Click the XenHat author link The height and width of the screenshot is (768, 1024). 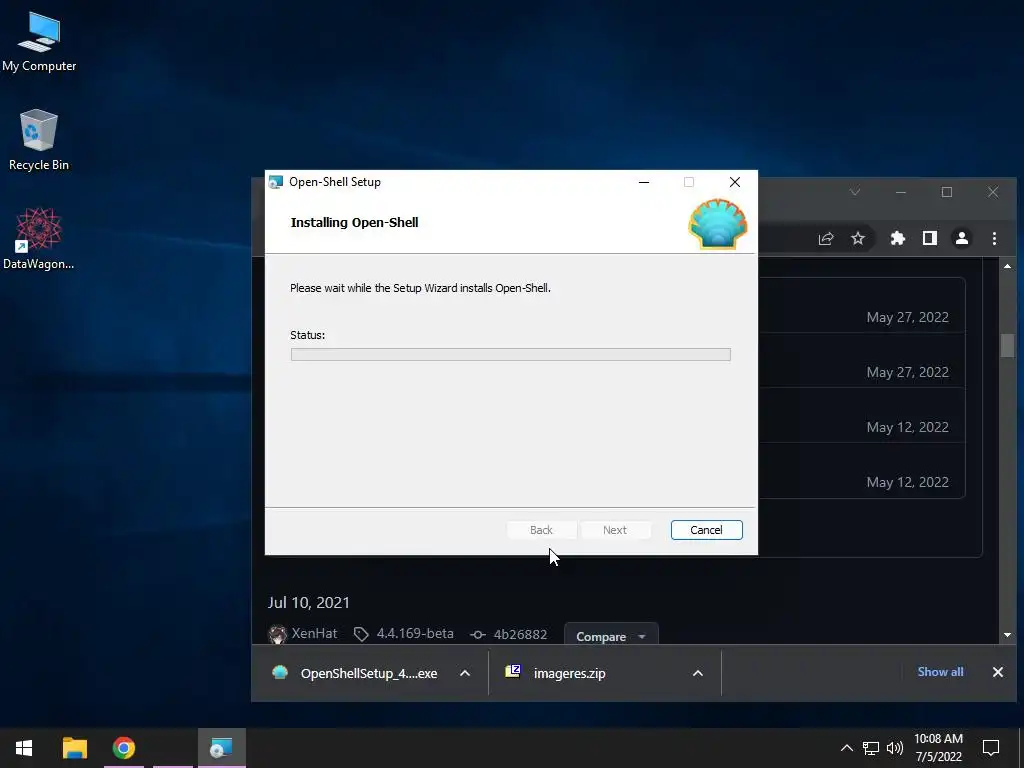point(314,633)
